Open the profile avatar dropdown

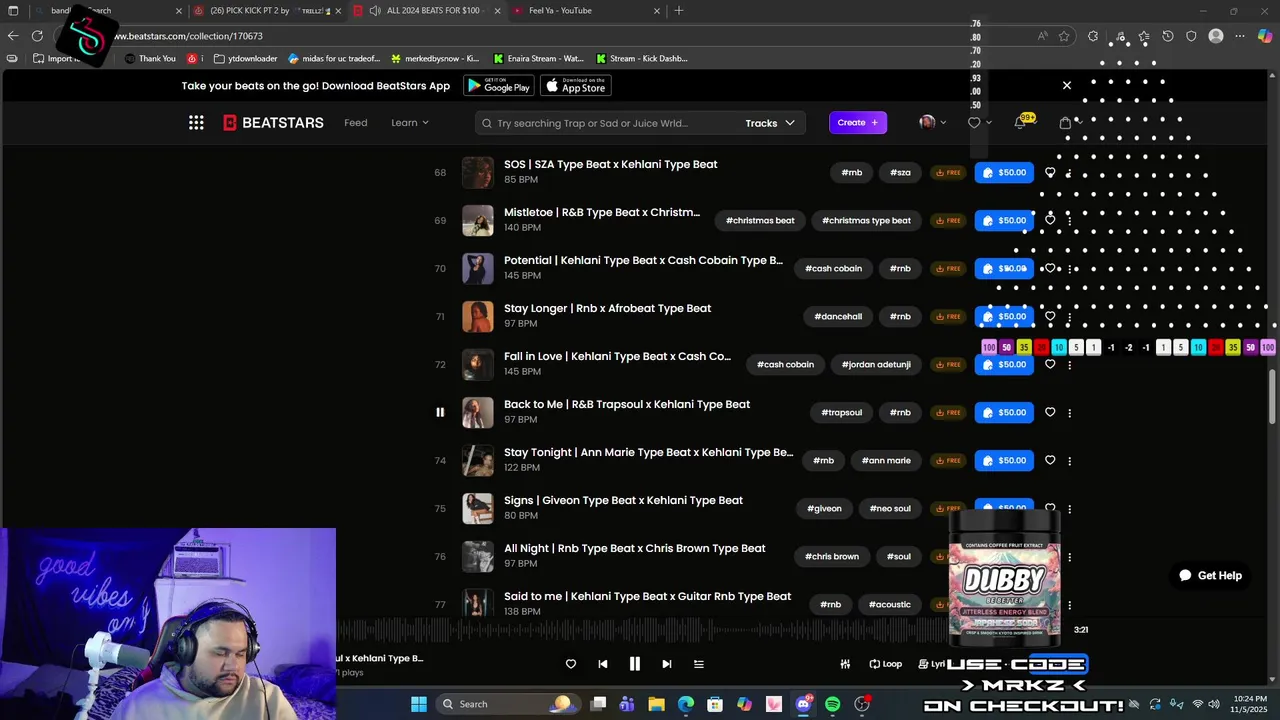932,123
